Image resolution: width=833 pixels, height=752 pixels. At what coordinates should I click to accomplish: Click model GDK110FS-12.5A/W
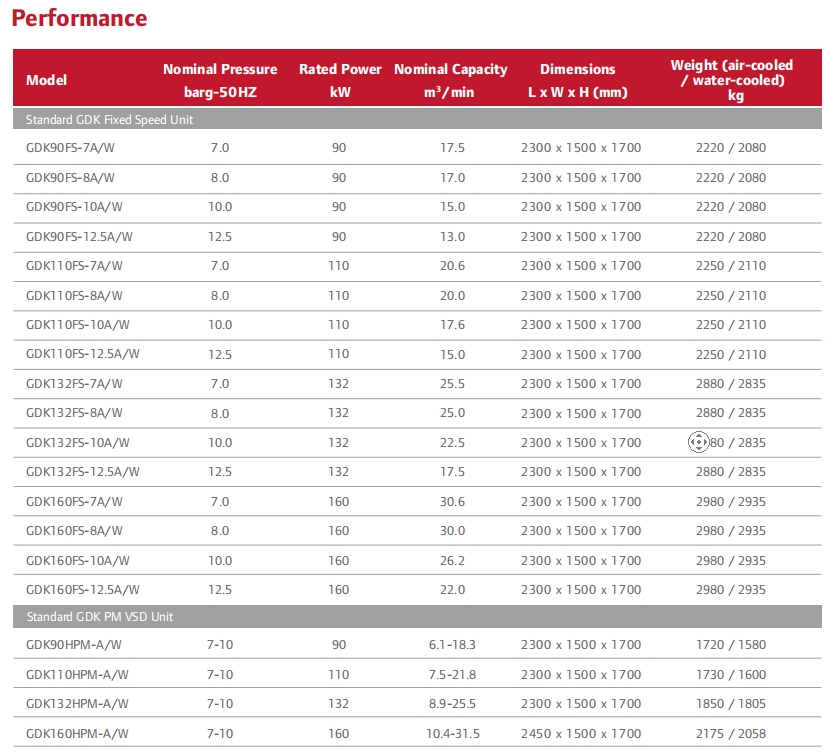pyautogui.click(x=82, y=354)
